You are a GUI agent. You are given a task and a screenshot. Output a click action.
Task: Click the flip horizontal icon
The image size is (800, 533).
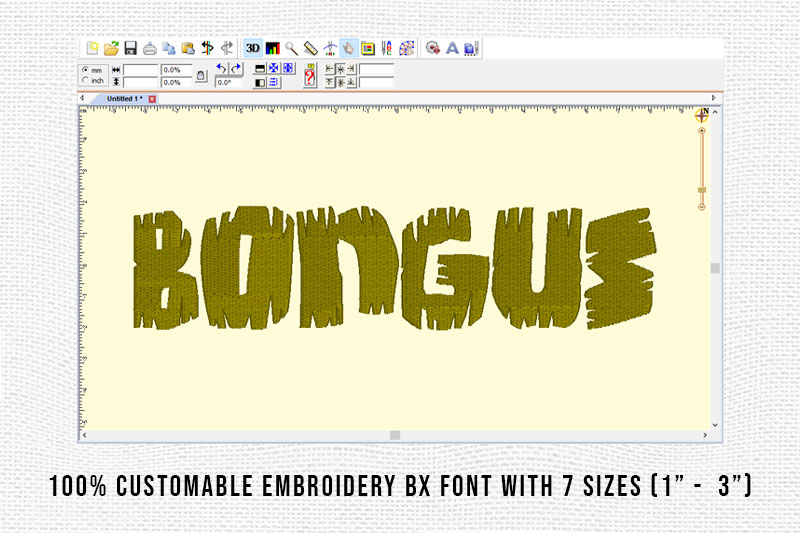(x=260, y=82)
